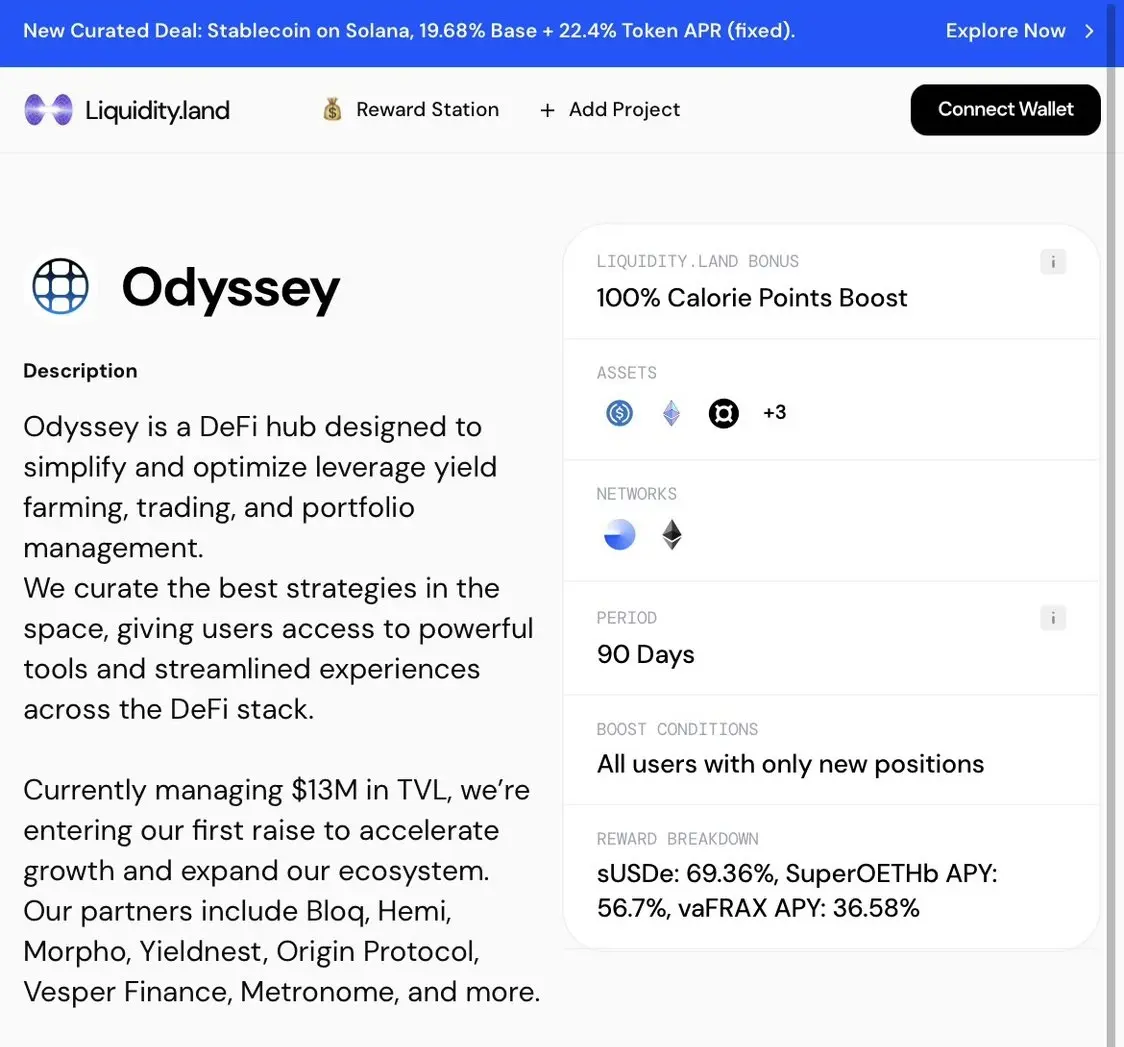Click the NETWORKS label
Image resolution: width=1124 pixels, height=1047 pixels.
pos(637,494)
